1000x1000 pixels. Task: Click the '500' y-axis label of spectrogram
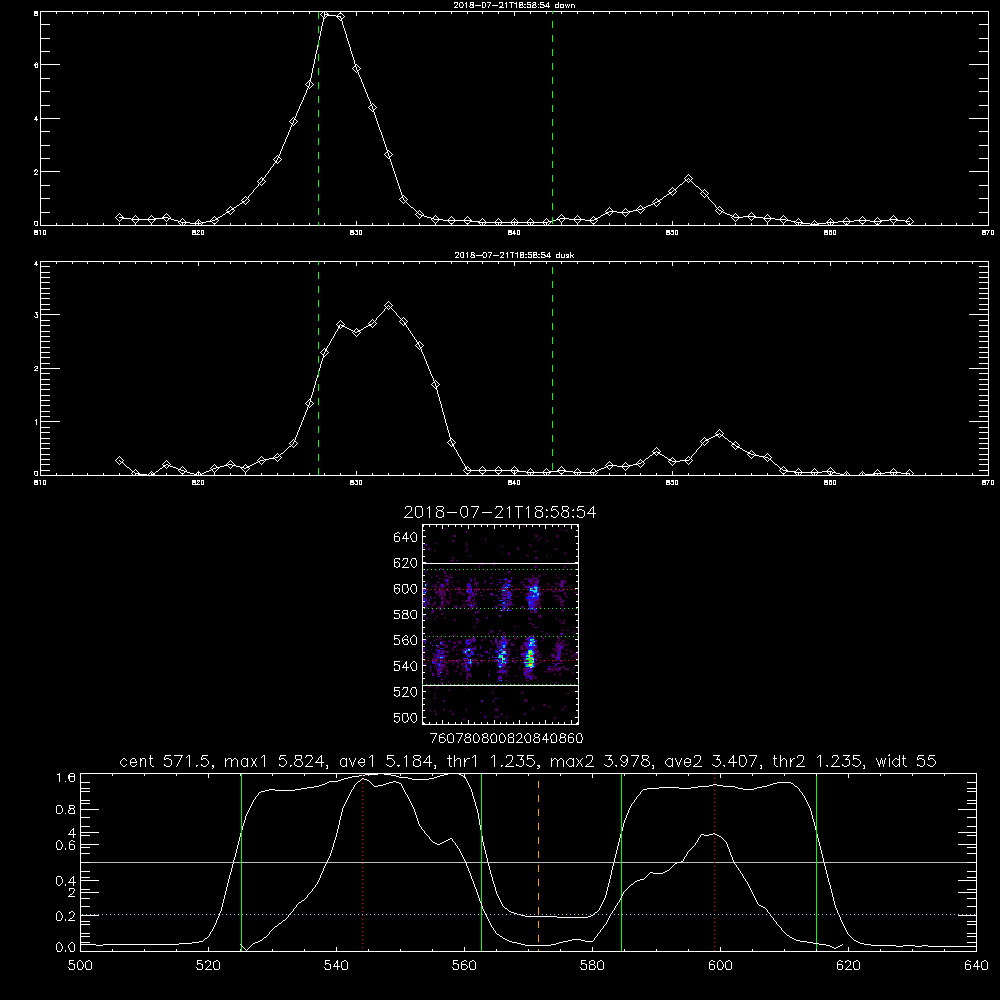pos(406,717)
